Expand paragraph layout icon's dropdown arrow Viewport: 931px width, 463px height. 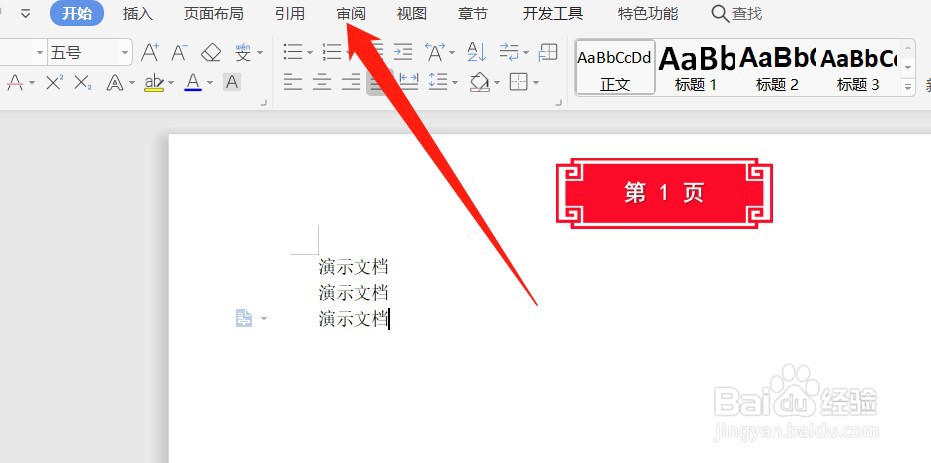pyautogui.click(x=264, y=319)
